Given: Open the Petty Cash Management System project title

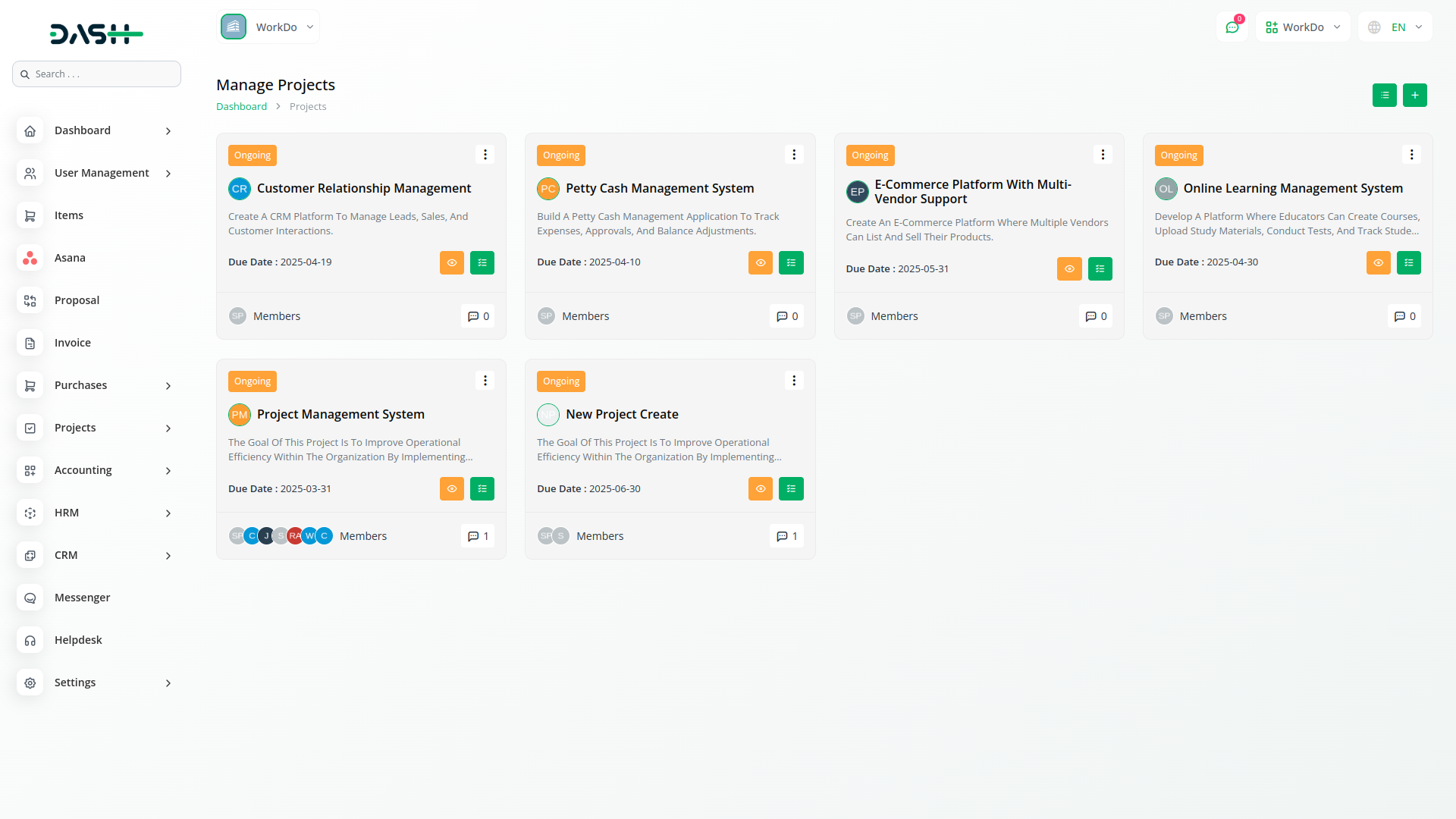Looking at the screenshot, I should tap(659, 188).
